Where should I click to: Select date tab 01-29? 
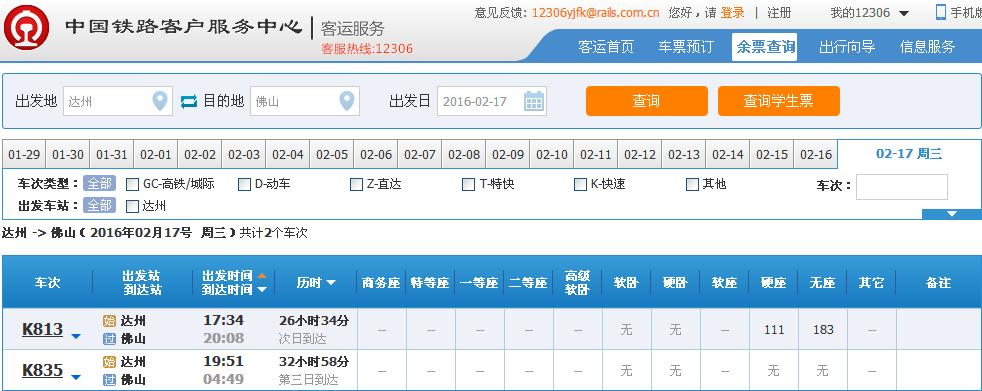[x=24, y=155]
